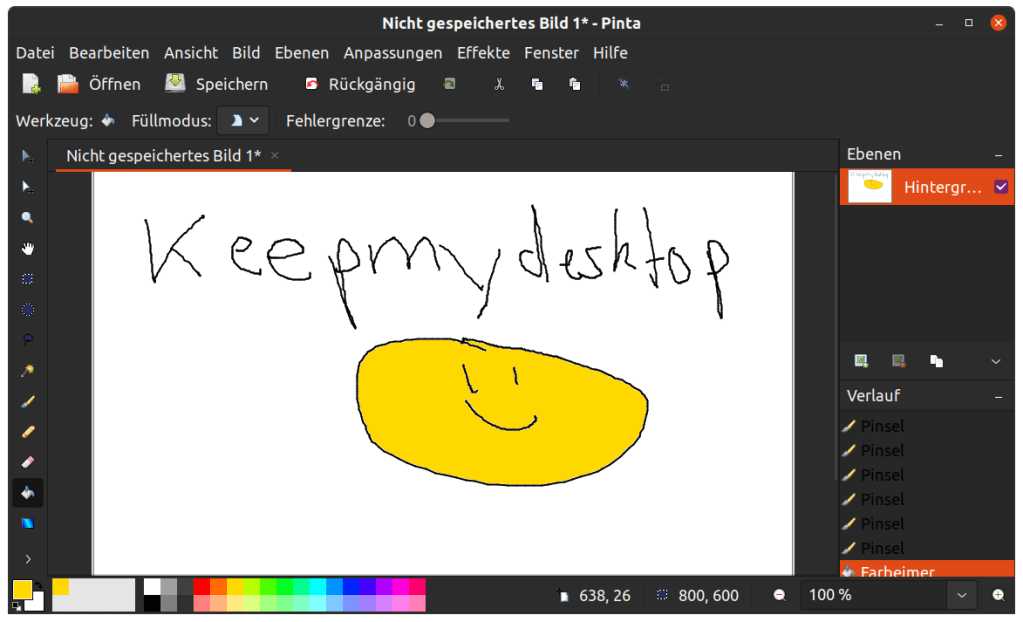This screenshot has width=1023, height=622.
Task: Open the zoom percentage dropdown arrow
Action: (961, 596)
